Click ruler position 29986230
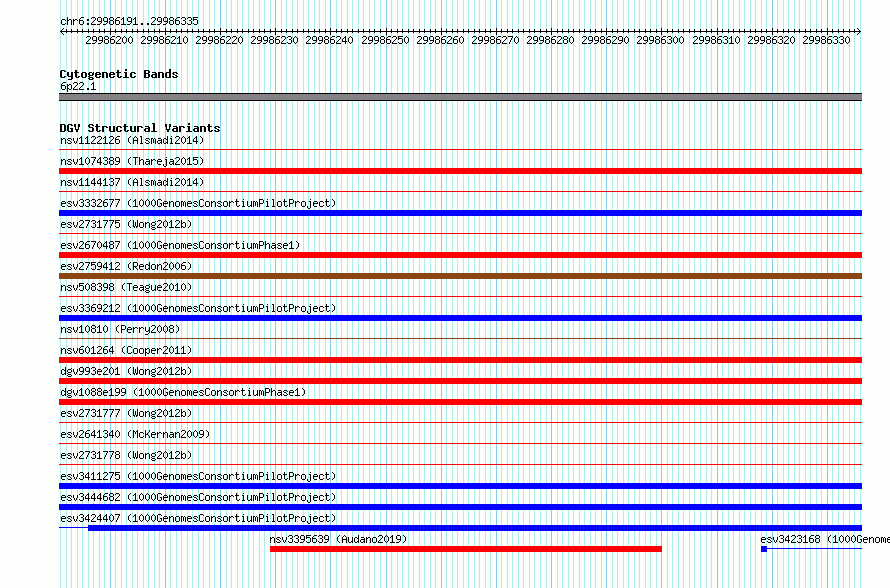 pos(274,40)
